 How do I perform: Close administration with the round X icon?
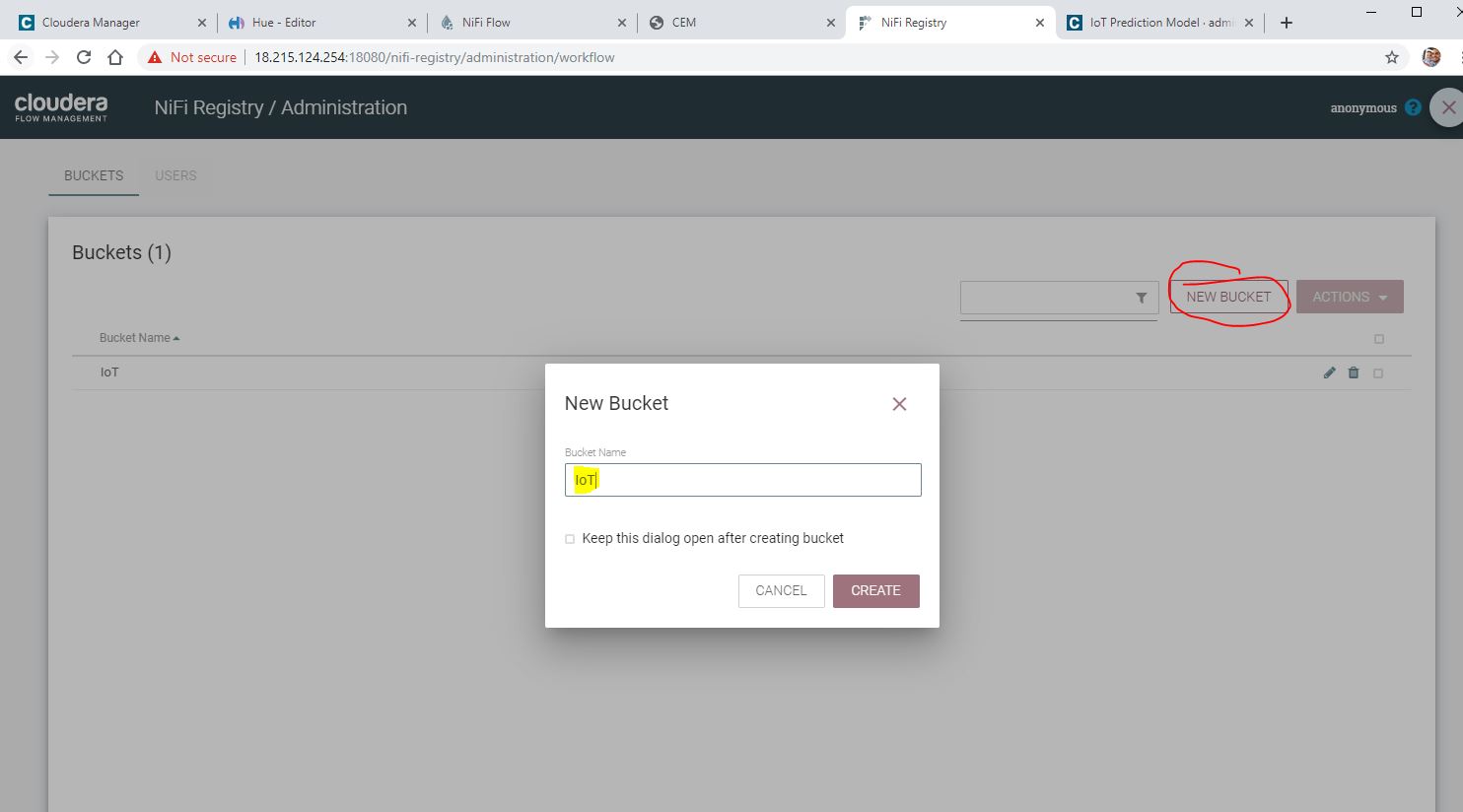pyautogui.click(x=1447, y=107)
